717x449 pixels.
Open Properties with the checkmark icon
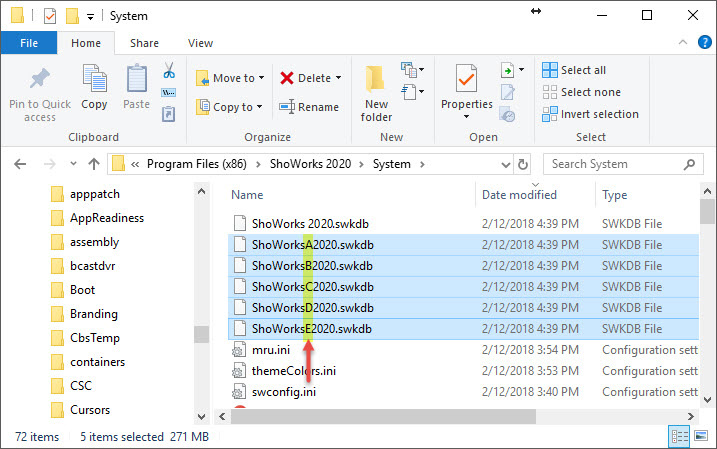coord(466,79)
